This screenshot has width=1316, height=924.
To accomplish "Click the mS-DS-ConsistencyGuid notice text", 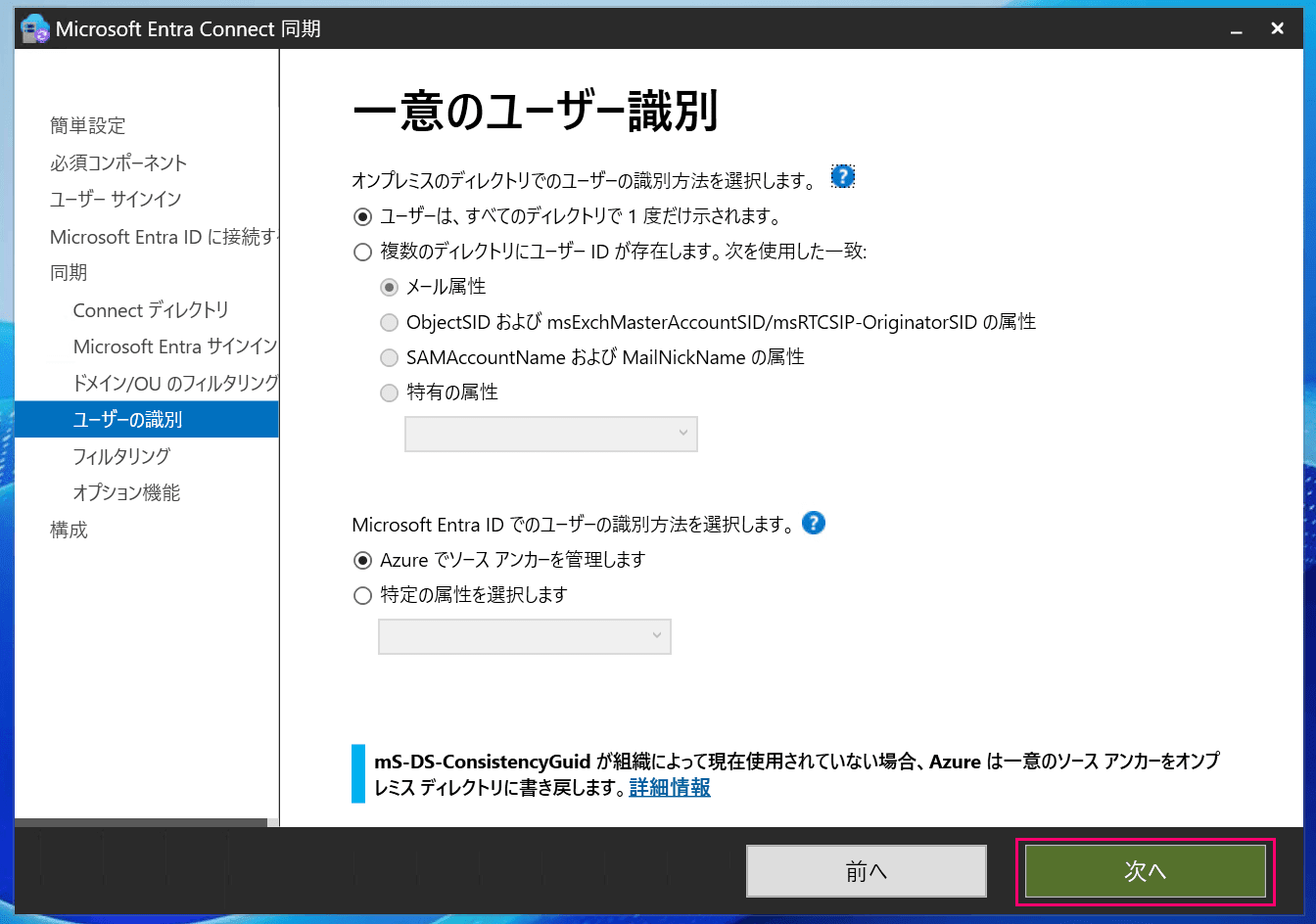I will pyautogui.click(x=797, y=773).
